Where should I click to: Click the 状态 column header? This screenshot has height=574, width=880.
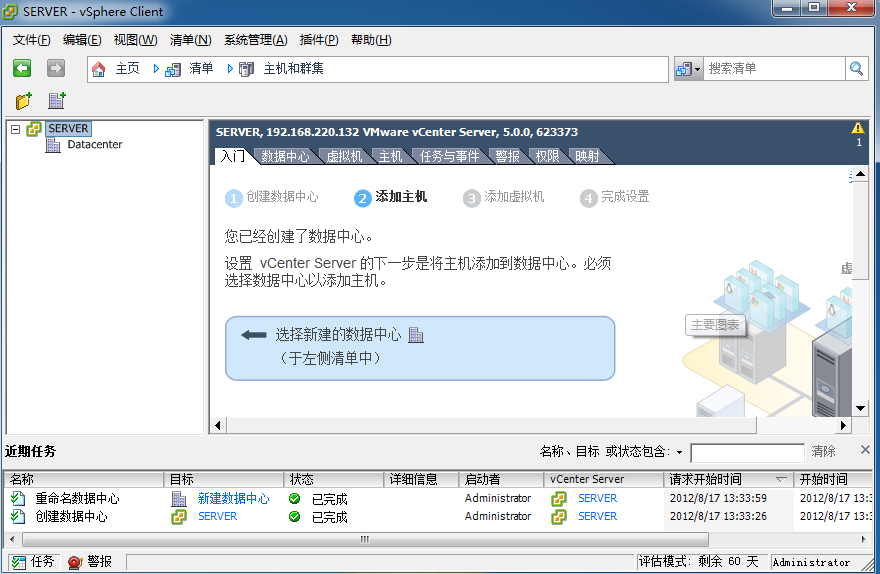pos(333,480)
